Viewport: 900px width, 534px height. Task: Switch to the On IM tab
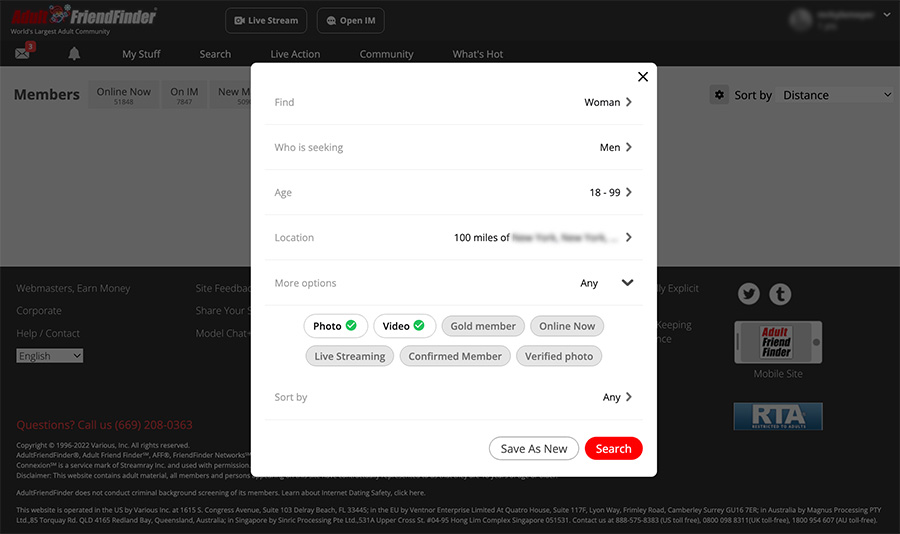coord(184,95)
